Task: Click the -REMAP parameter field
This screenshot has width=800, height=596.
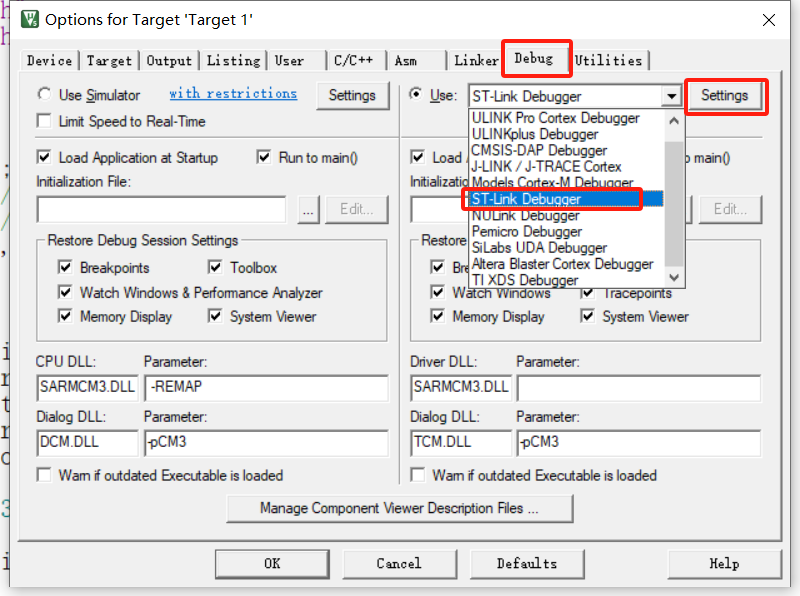Action: point(267,387)
